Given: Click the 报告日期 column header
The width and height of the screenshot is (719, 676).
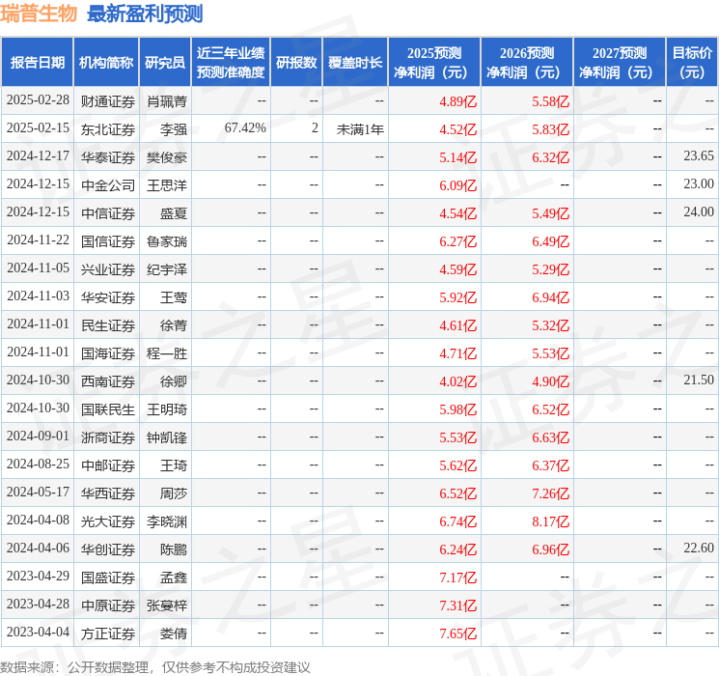Looking at the screenshot, I should pyautogui.click(x=37, y=62).
